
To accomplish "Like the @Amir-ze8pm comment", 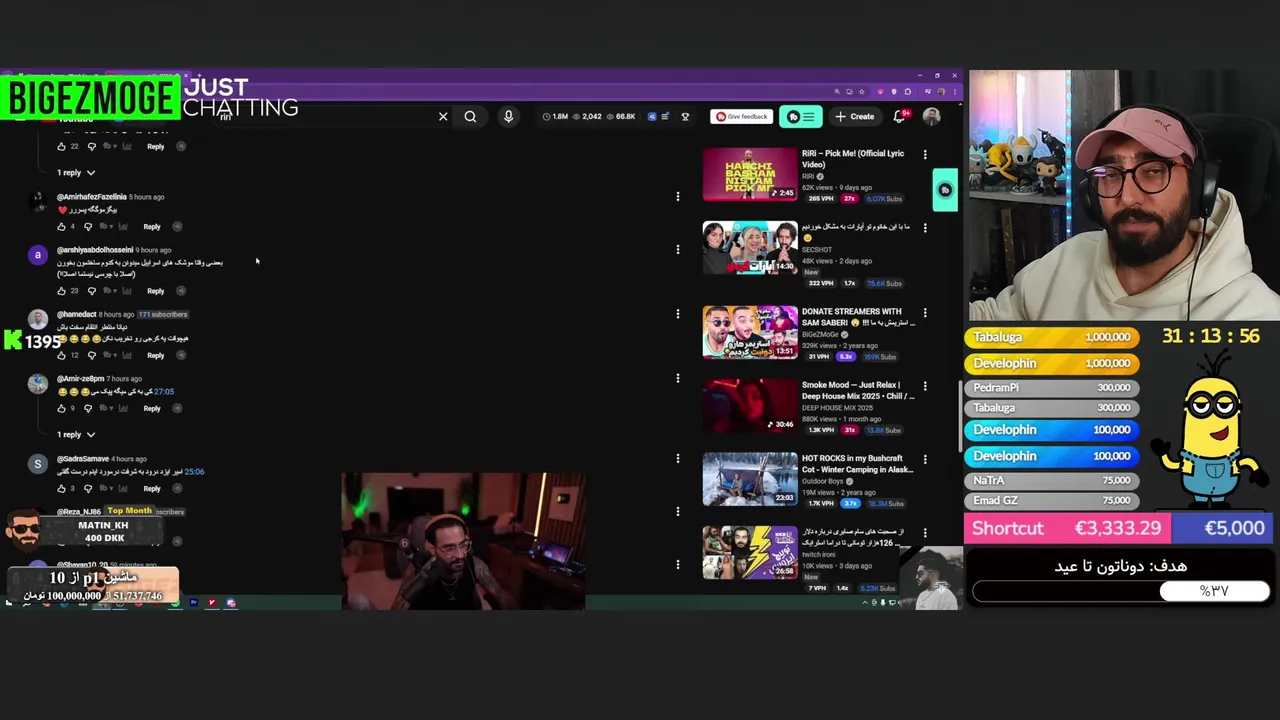I will (x=61, y=408).
